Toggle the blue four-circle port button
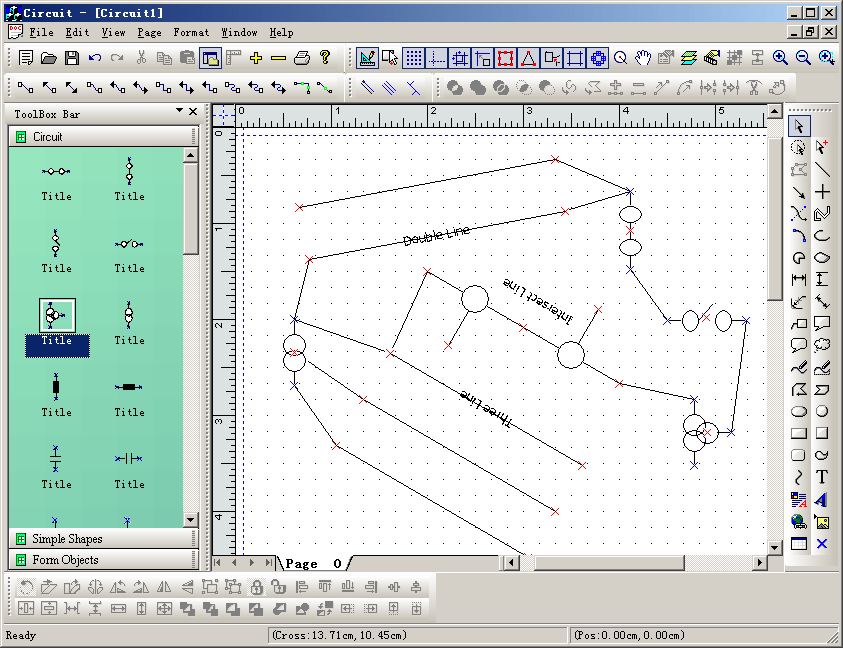The image size is (843, 648). 598,58
